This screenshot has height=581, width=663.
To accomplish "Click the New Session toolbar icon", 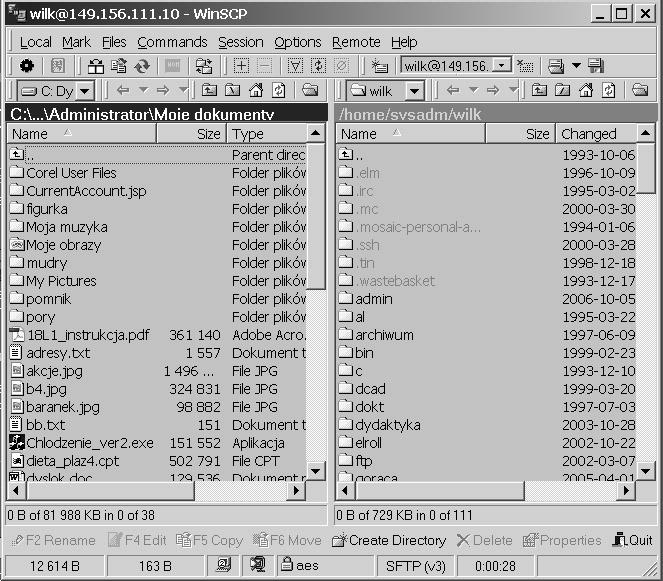I will (x=379, y=66).
